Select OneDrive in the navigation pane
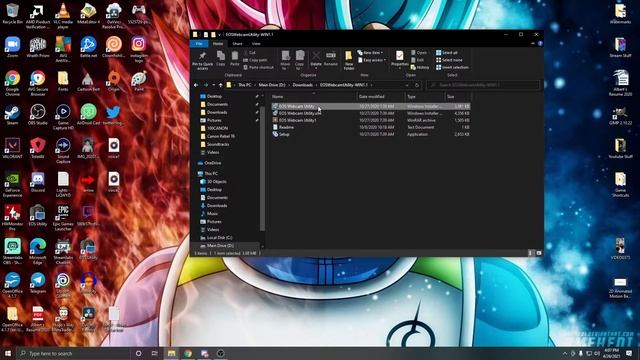 212,163
